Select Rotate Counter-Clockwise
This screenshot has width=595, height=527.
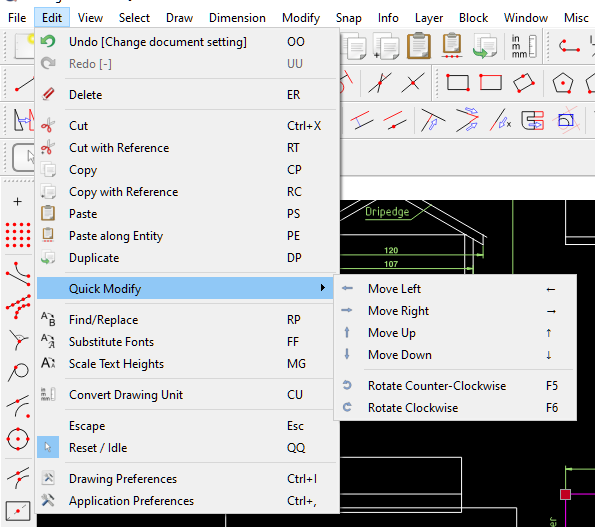(x=455, y=386)
